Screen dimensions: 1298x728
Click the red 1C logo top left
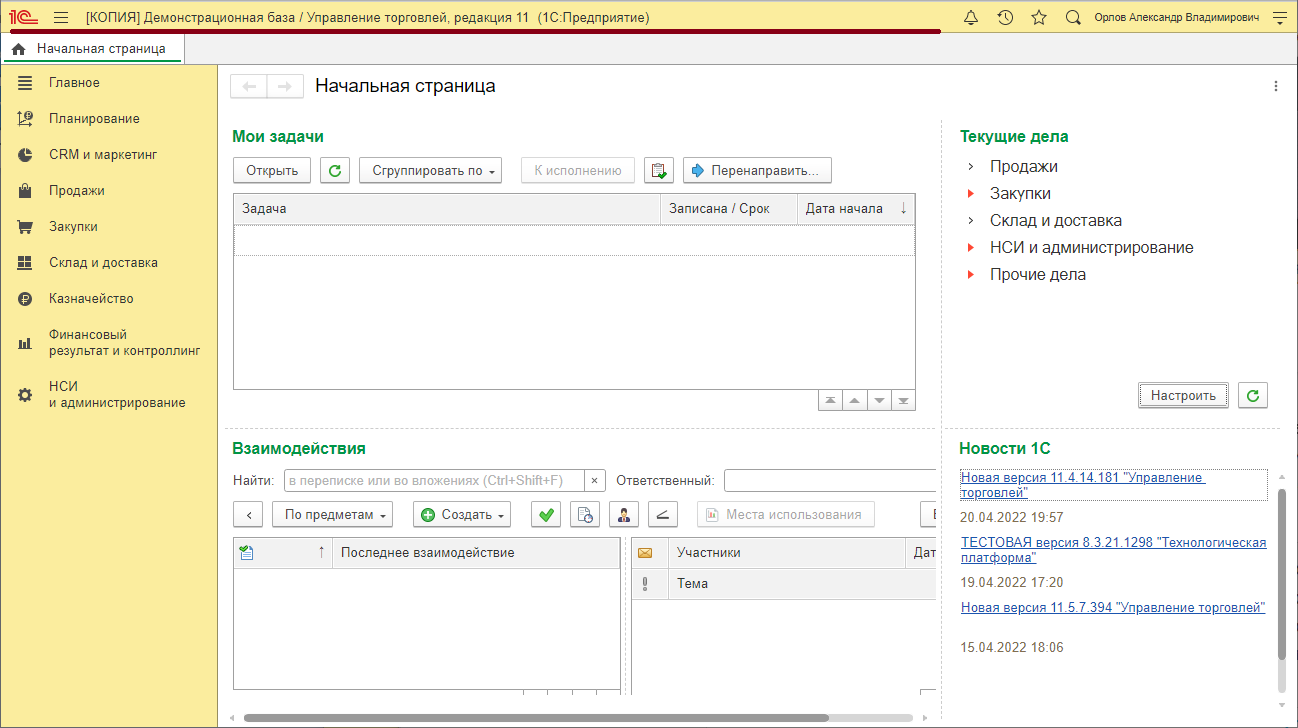pyautogui.click(x=22, y=16)
